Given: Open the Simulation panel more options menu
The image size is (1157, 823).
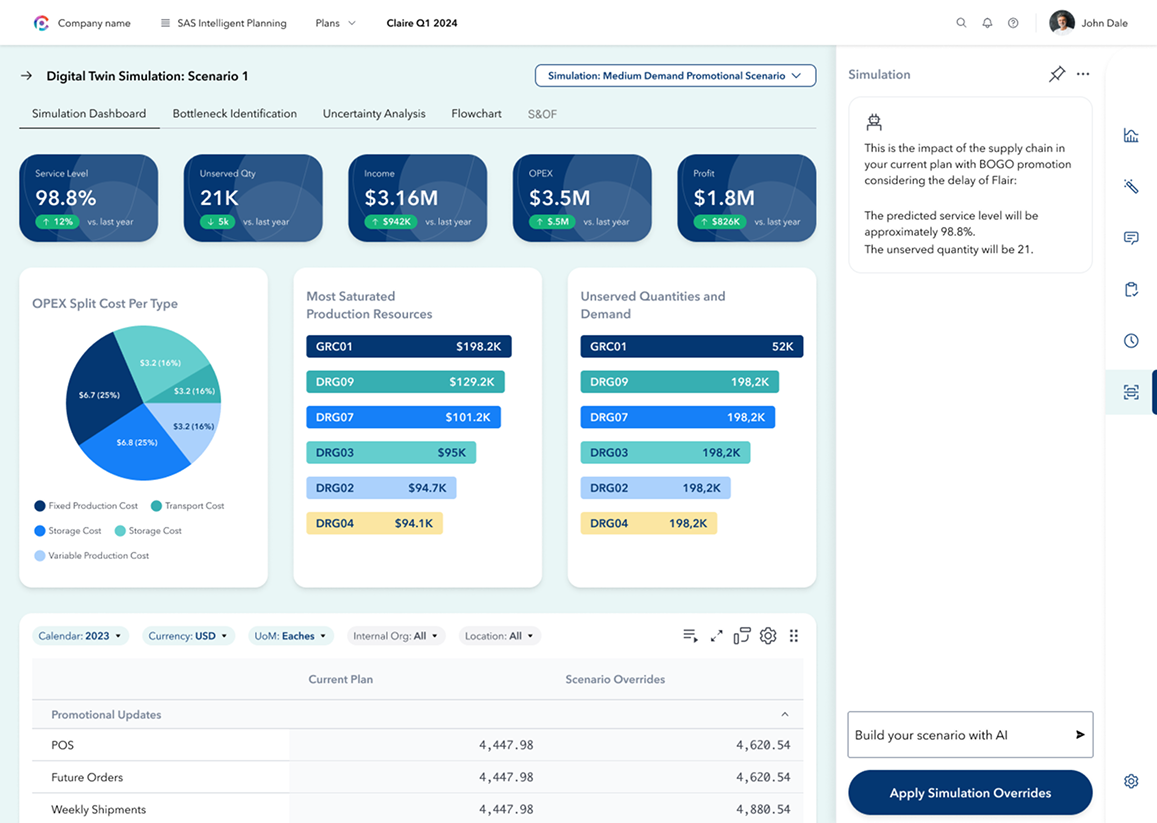Looking at the screenshot, I should pyautogui.click(x=1082, y=74).
